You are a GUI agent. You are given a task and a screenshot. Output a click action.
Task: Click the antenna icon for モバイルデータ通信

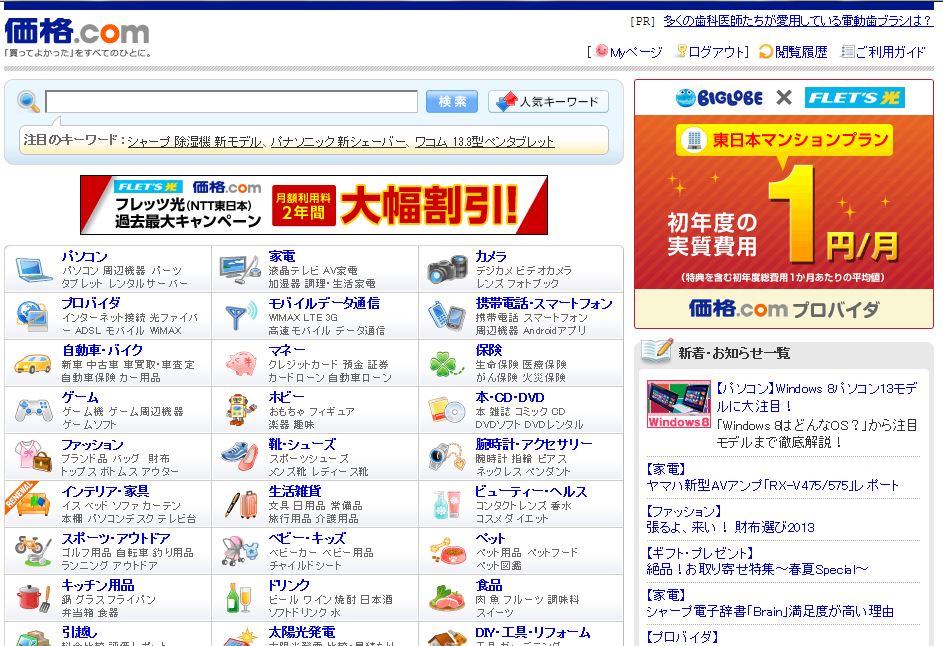coord(240,316)
